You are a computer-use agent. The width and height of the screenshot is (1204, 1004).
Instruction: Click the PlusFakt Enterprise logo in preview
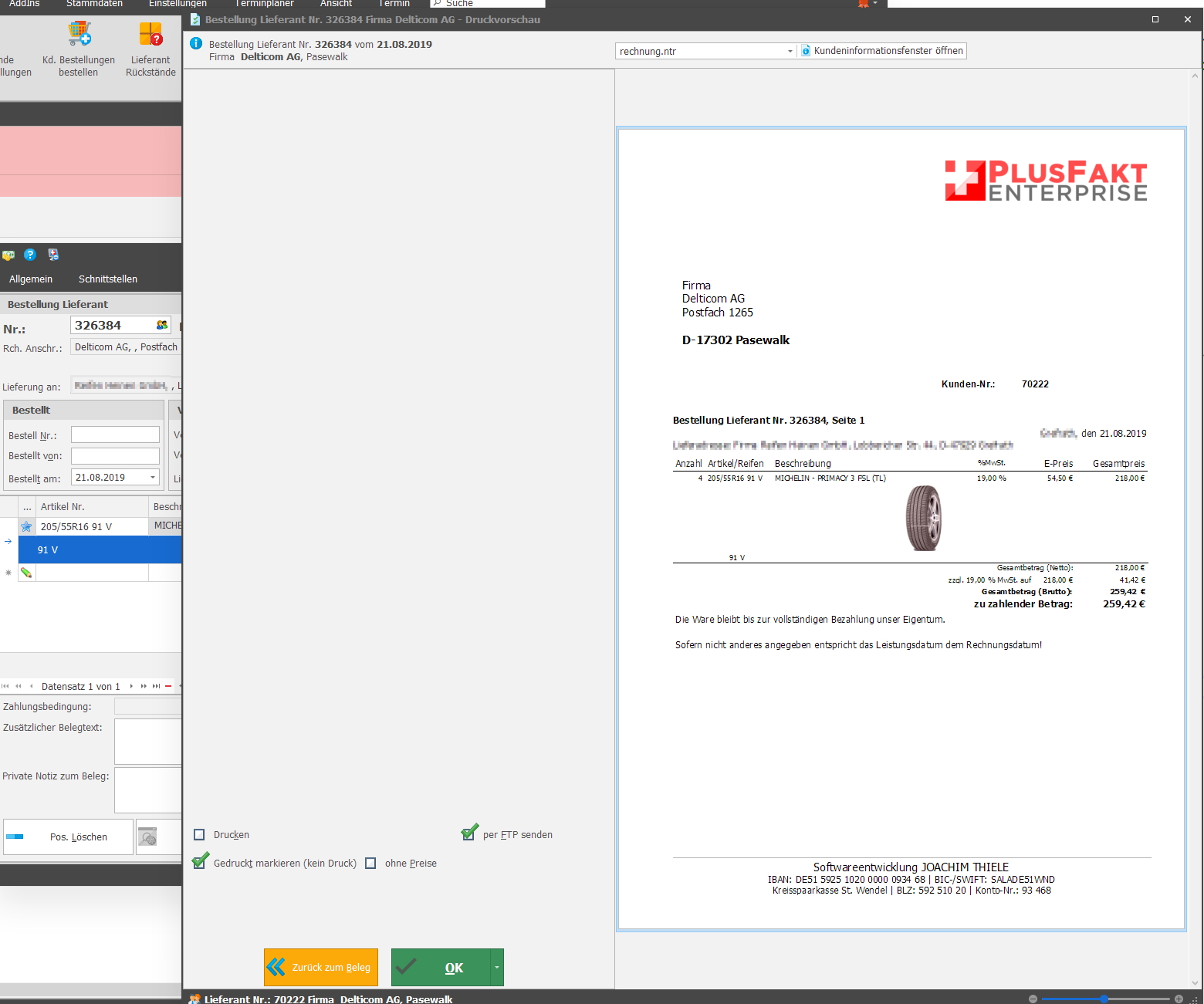coord(1046,181)
